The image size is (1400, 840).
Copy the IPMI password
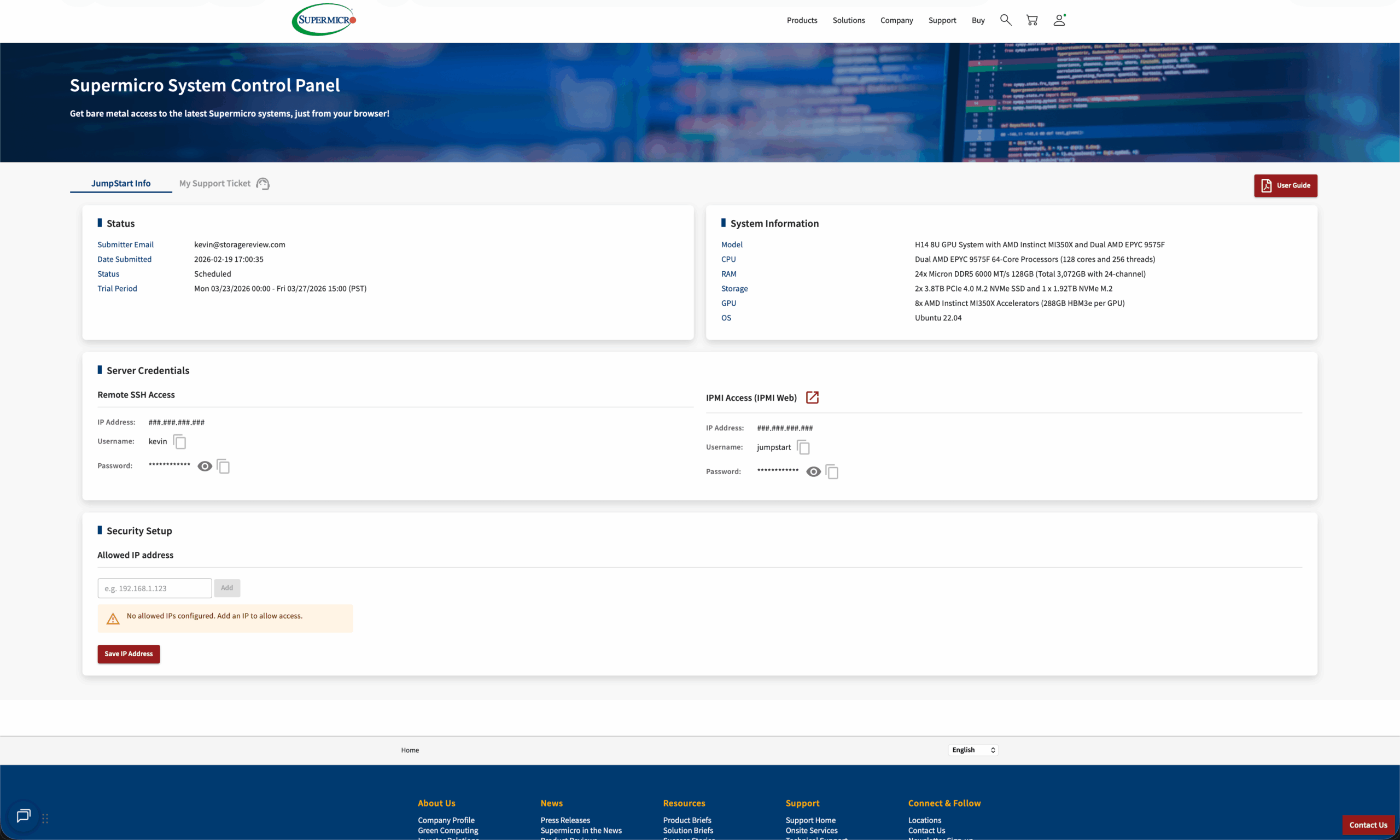click(832, 471)
